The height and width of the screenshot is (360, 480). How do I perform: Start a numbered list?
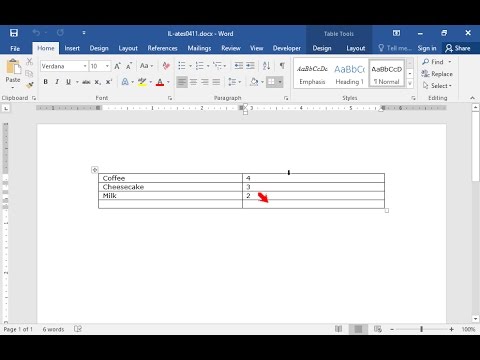pyautogui.click(x=200, y=66)
